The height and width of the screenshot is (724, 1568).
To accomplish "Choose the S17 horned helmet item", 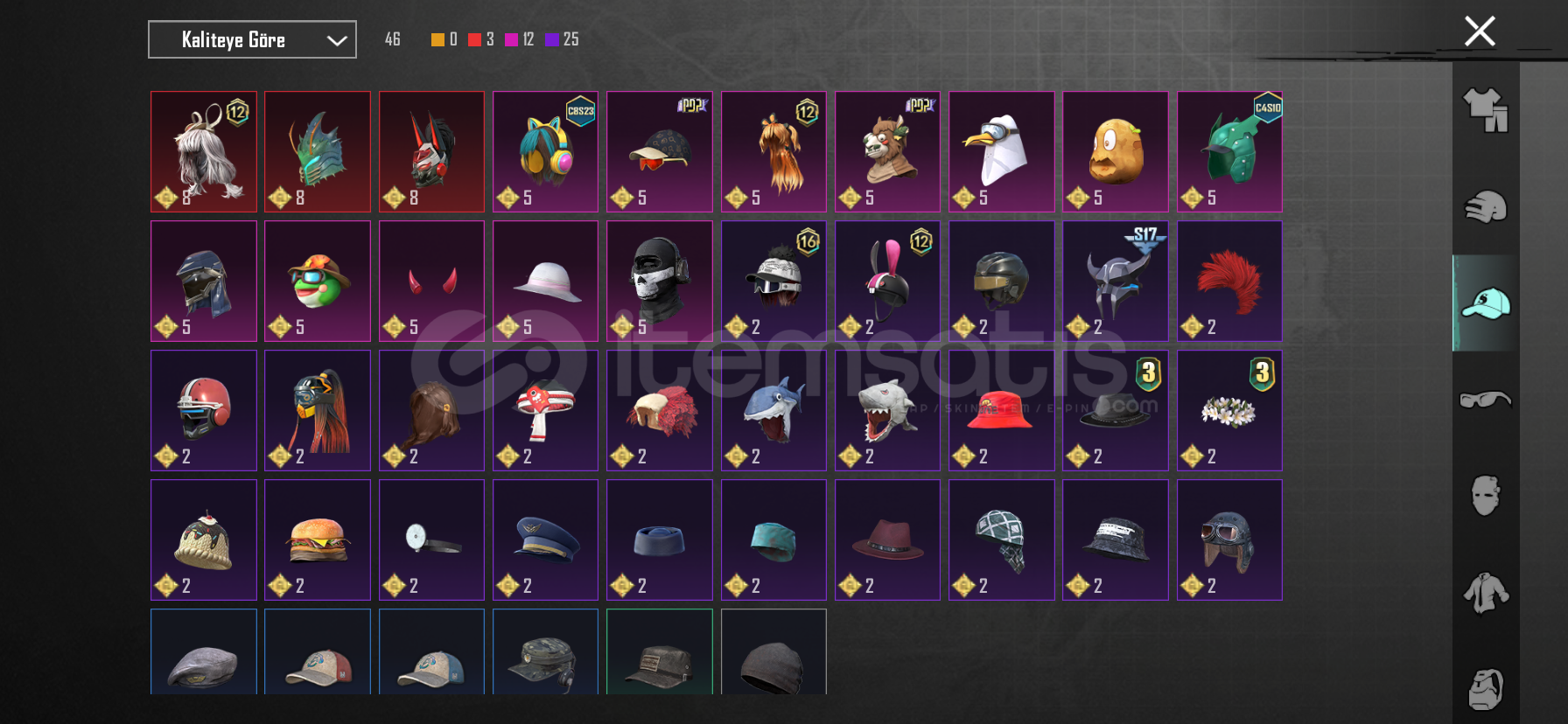I will point(1116,281).
